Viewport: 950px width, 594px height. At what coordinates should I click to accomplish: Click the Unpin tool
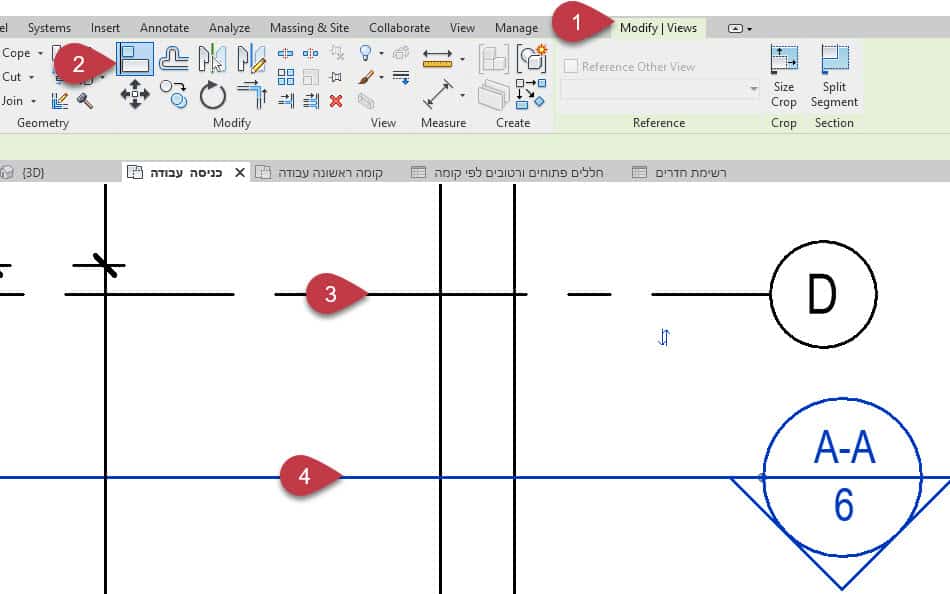click(337, 53)
